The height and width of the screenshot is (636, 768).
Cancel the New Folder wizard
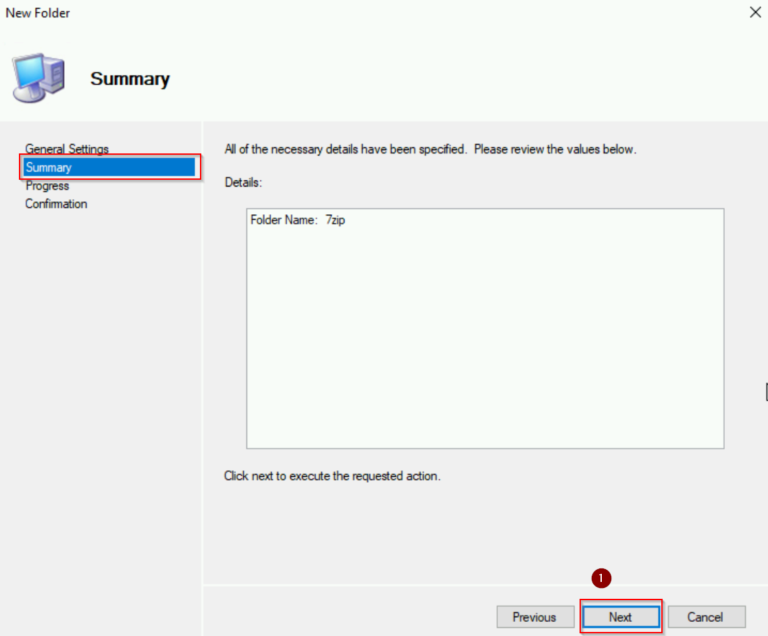pos(706,616)
